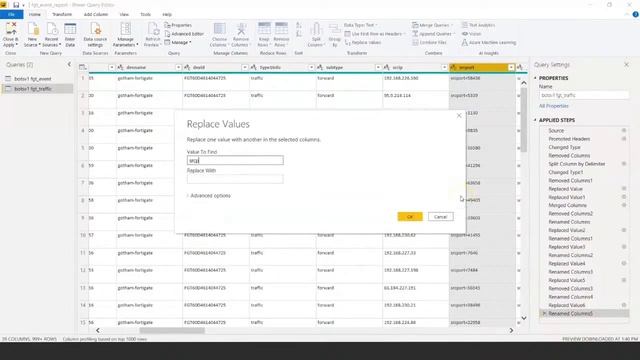Switch to the Tools tab
Viewport: 640px width, 360px height.
(145, 14)
